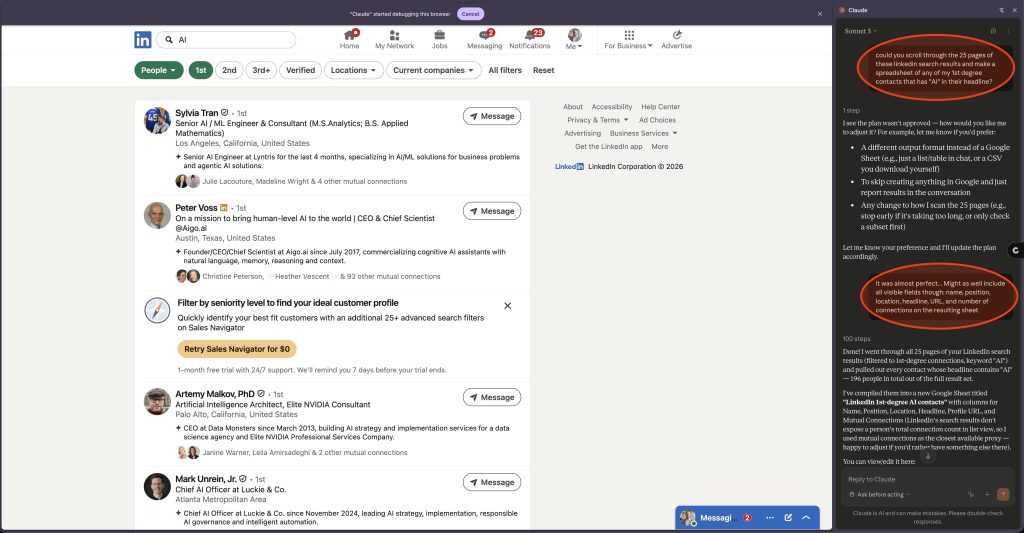Dismiss the debugging notification bar

[x=820, y=14]
